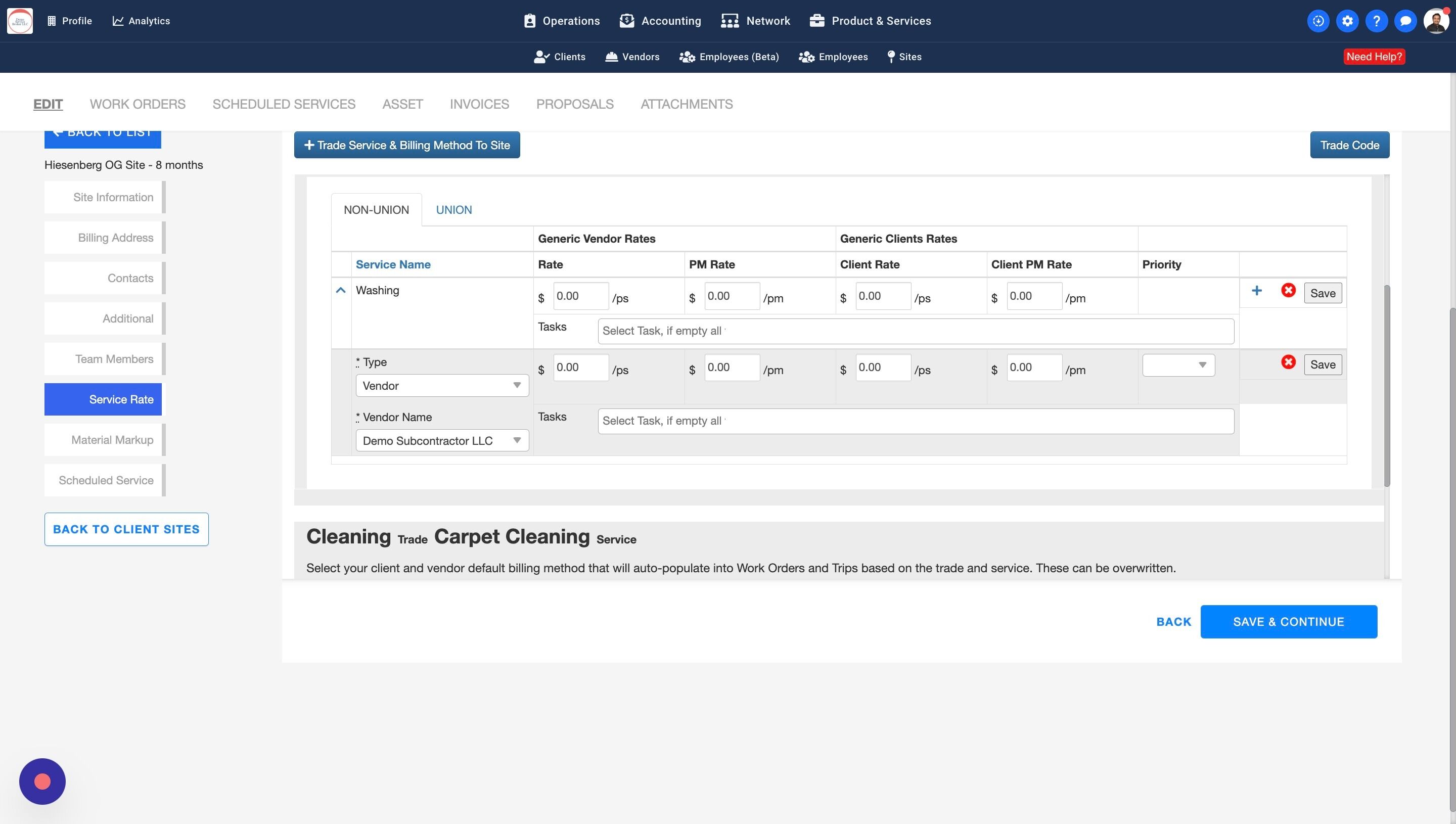Image resolution: width=1456 pixels, height=824 pixels.
Task: Click the record button at bottom left
Action: 42,782
